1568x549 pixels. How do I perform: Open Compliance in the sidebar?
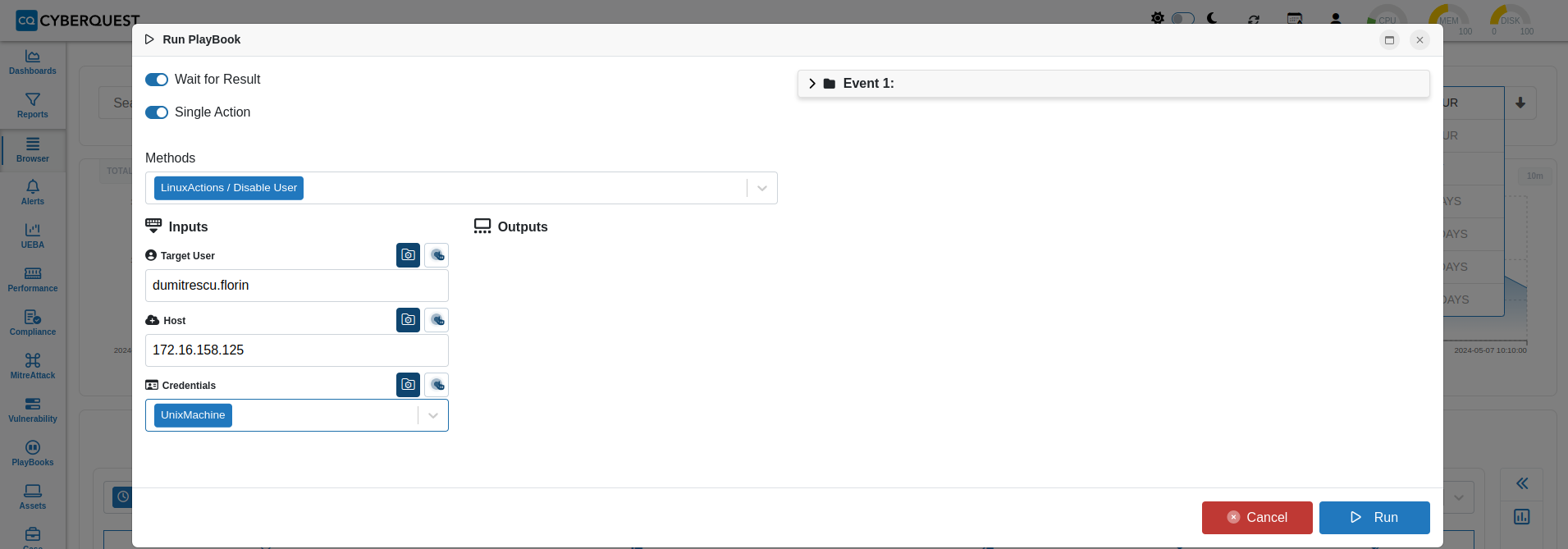click(x=33, y=323)
